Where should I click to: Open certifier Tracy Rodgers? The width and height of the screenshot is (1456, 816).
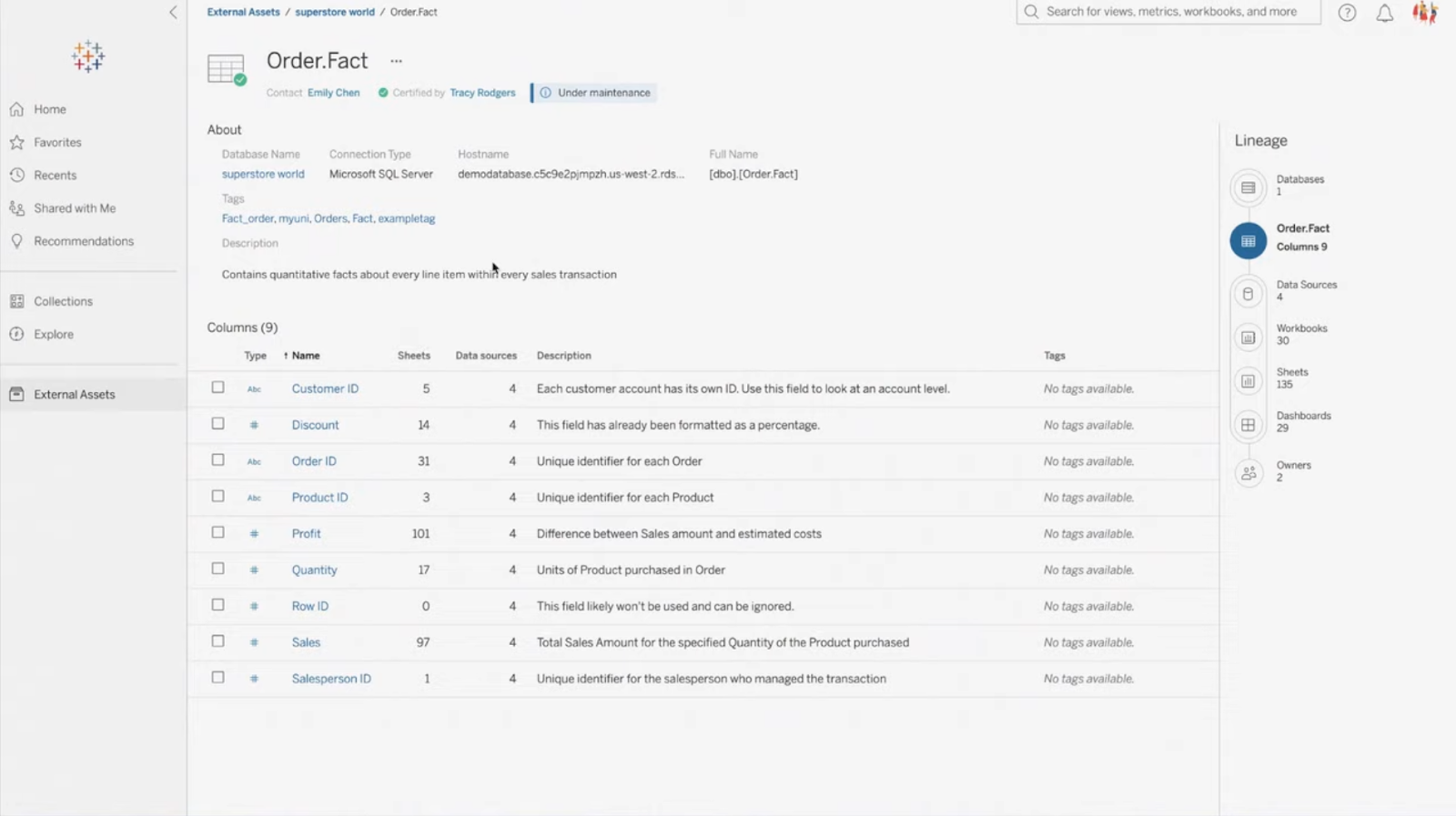tap(482, 93)
